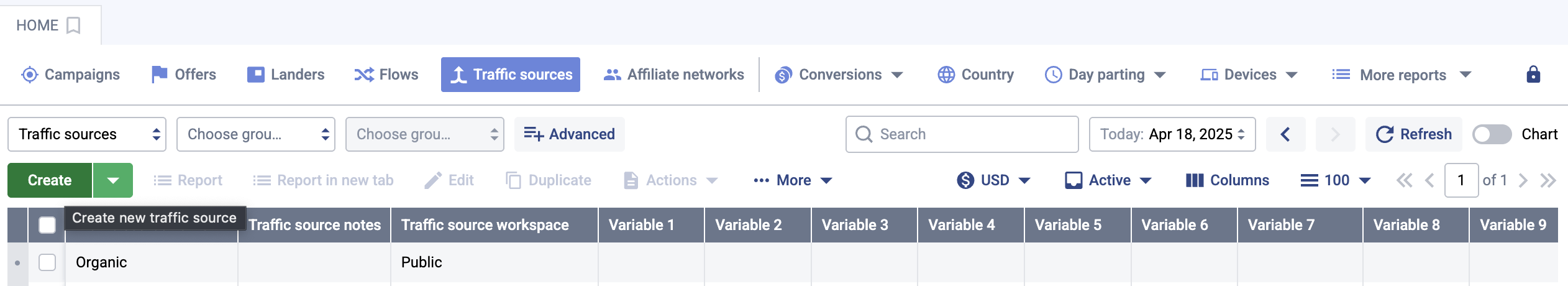Click the Advanced filter icon

click(534, 134)
